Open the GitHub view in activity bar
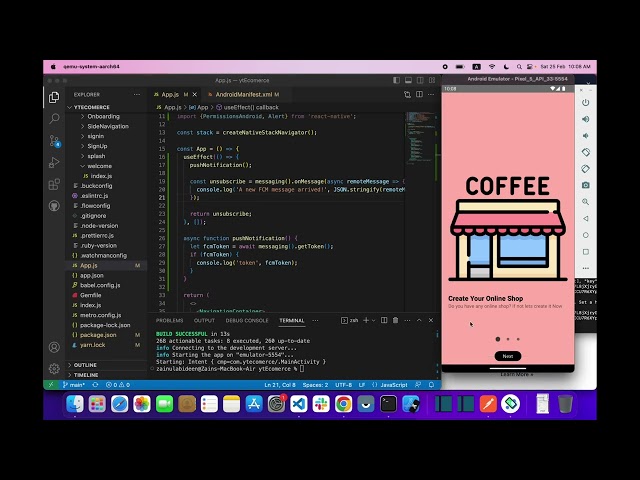This screenshot has height=480, width=640. pos(54,206)
